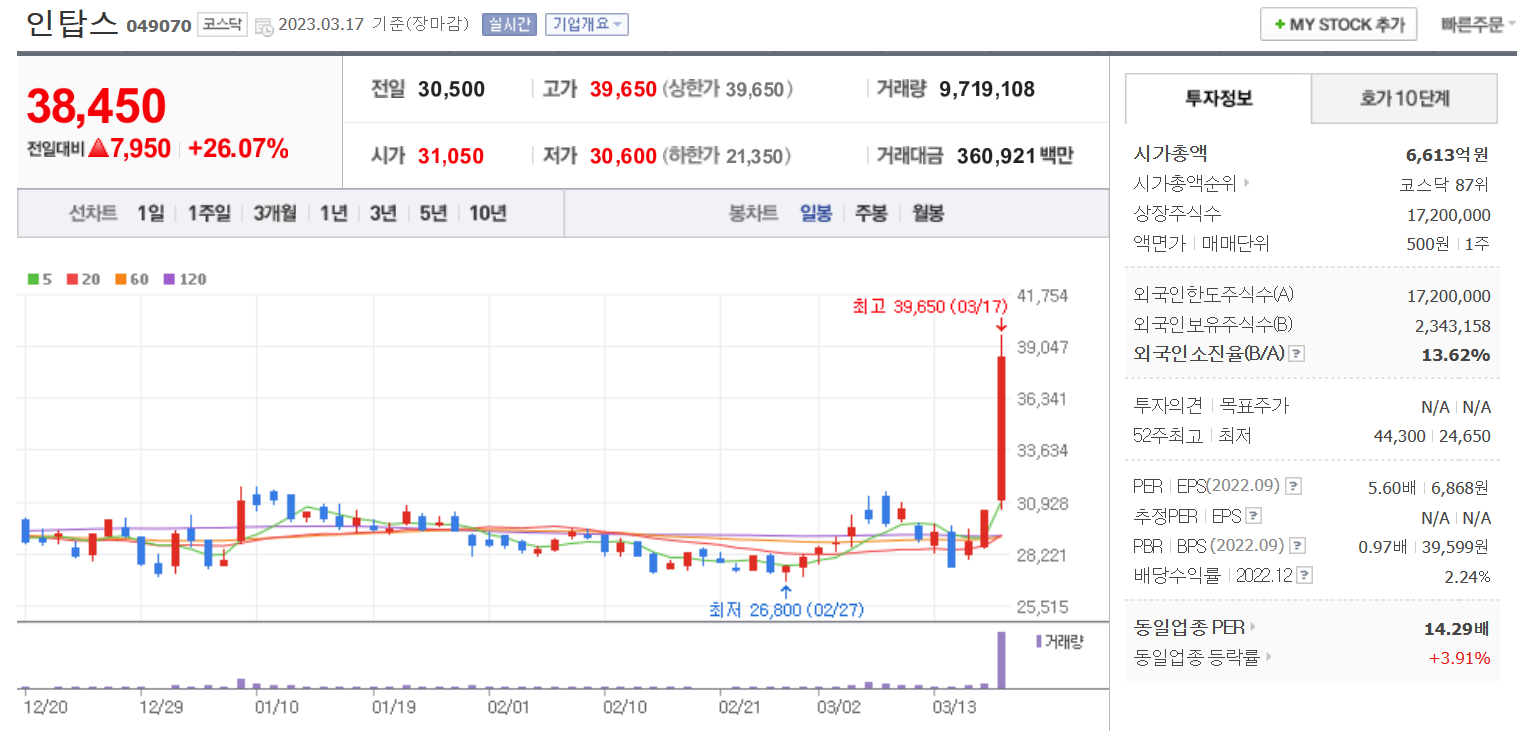Switch to the 투자정보 tab
The width and height of the screenshot is (1530, 731).
coord(1218,98)
